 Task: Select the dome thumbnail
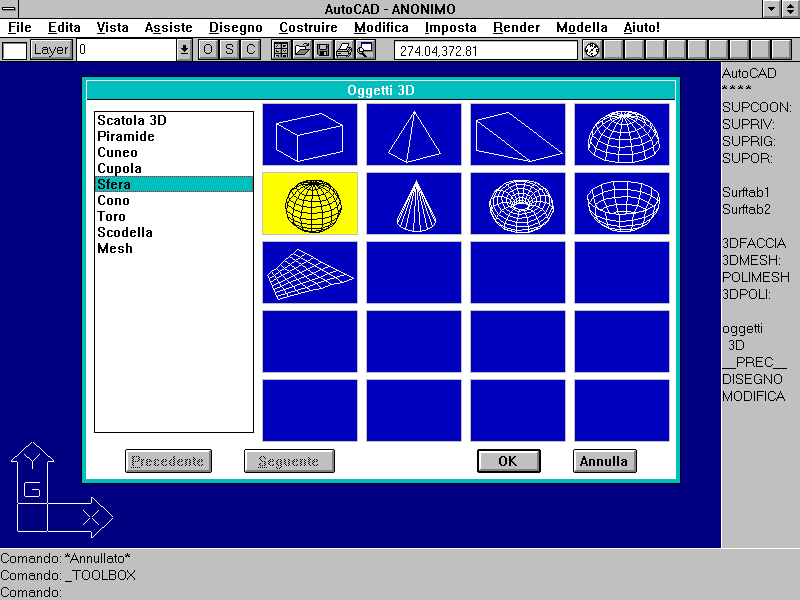622,135
